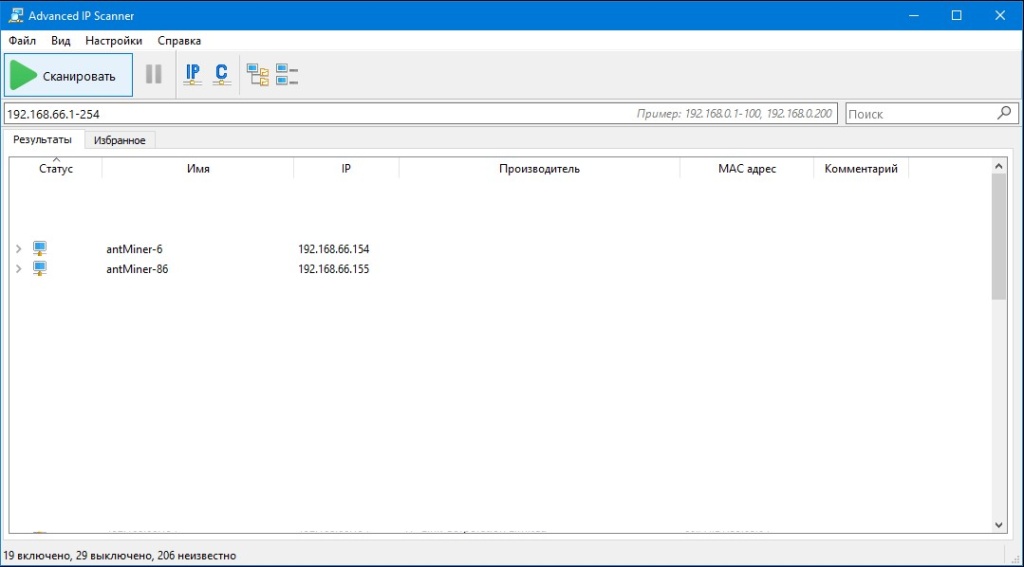This screenshot has width=1024, height=567.
Task: Open the Настройки menu
Action: coord(114,40)
